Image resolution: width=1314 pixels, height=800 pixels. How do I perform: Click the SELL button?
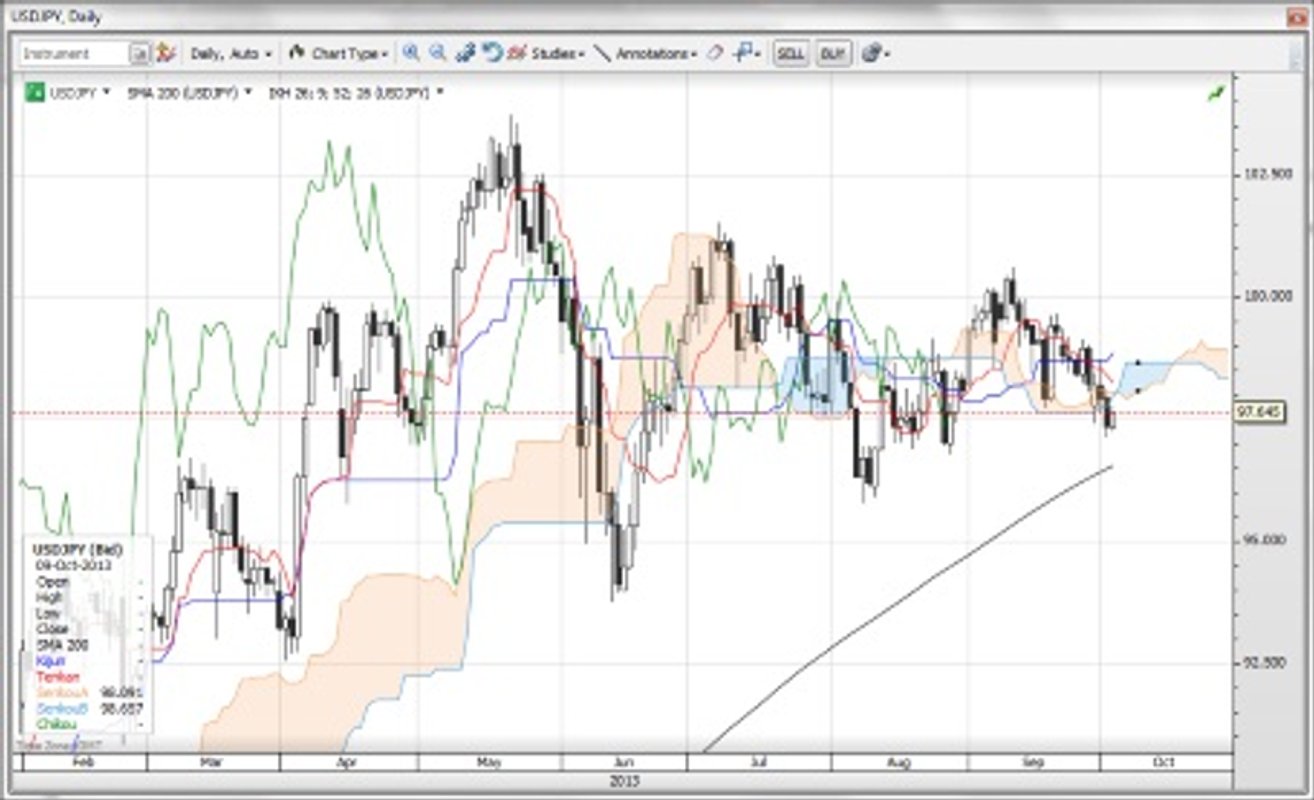coord(791,54)
